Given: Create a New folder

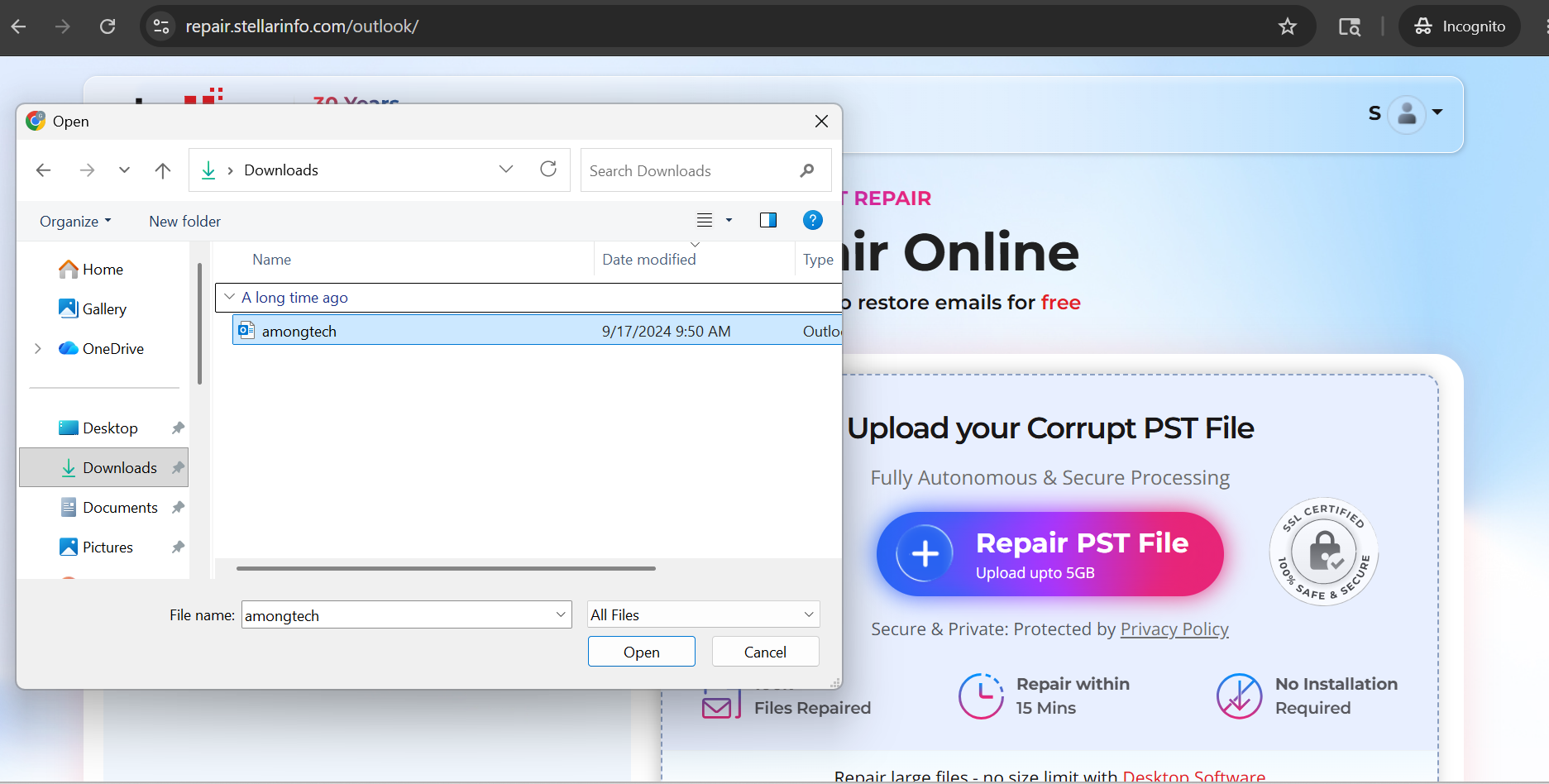Looking at the screenshot, I should pyautogui.click(x=185, y=222).
